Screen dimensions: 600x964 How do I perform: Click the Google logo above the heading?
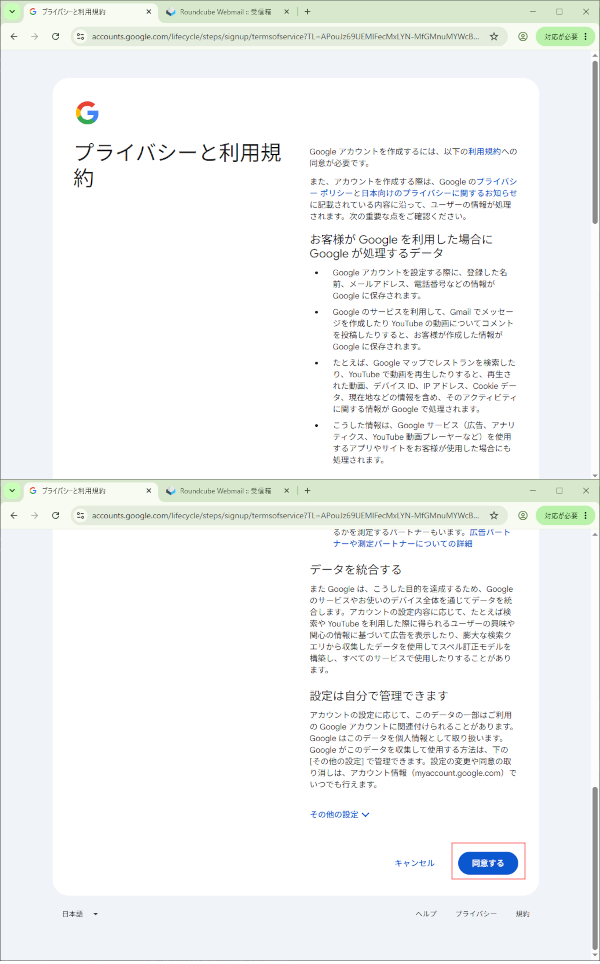coord(87,113)
